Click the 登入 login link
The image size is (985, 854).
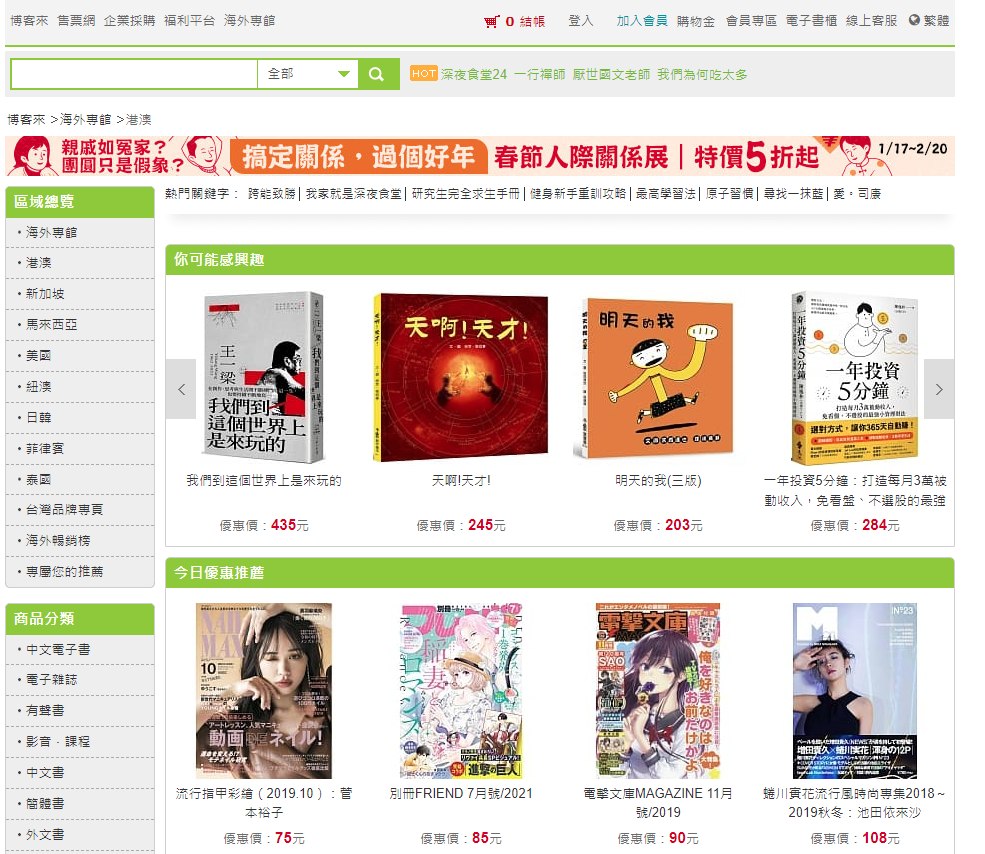pyautogui.click(x=580, y=21)
